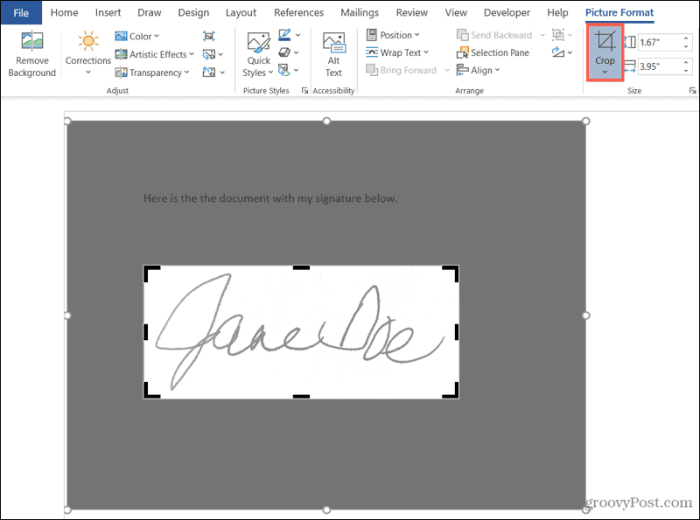Switch to the Help tab
This screenshot has width=700, height=520.
click(x=558, y=12)
